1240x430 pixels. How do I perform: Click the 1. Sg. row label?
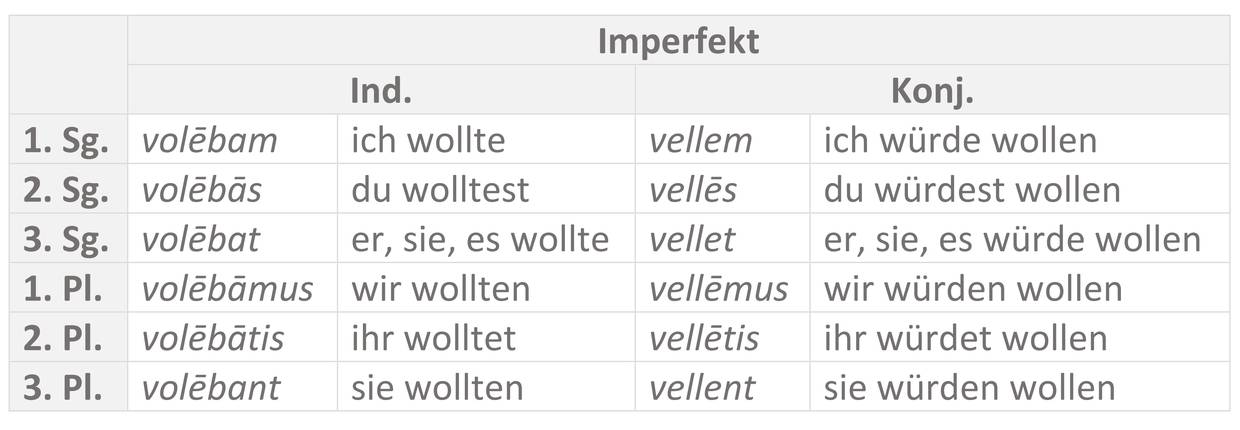coord(66,140)
